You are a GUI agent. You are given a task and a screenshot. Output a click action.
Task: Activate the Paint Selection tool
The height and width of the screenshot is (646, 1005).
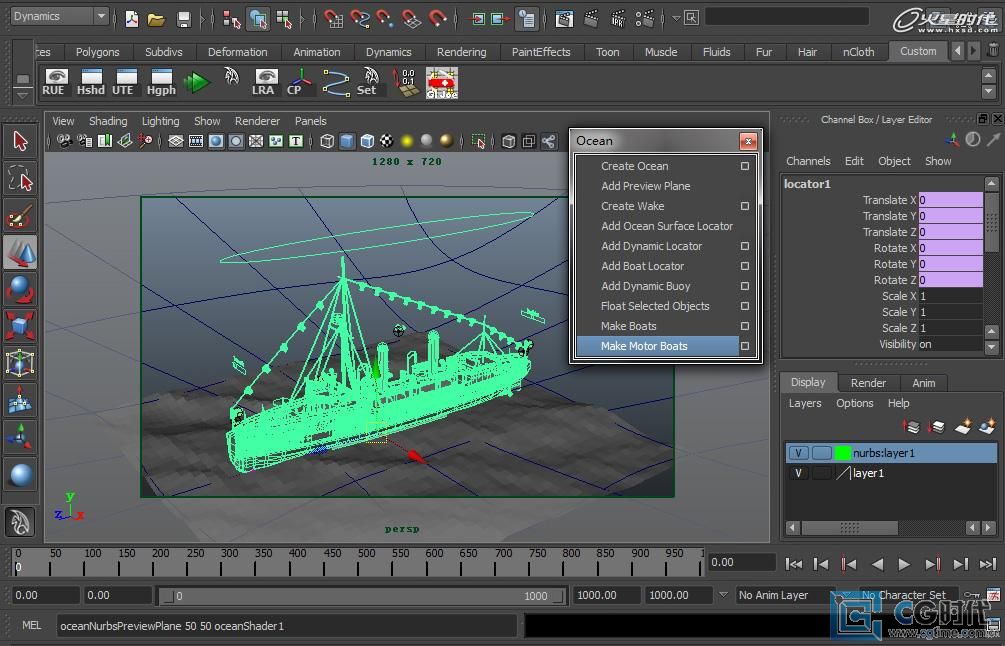click(x=21, y=216)
